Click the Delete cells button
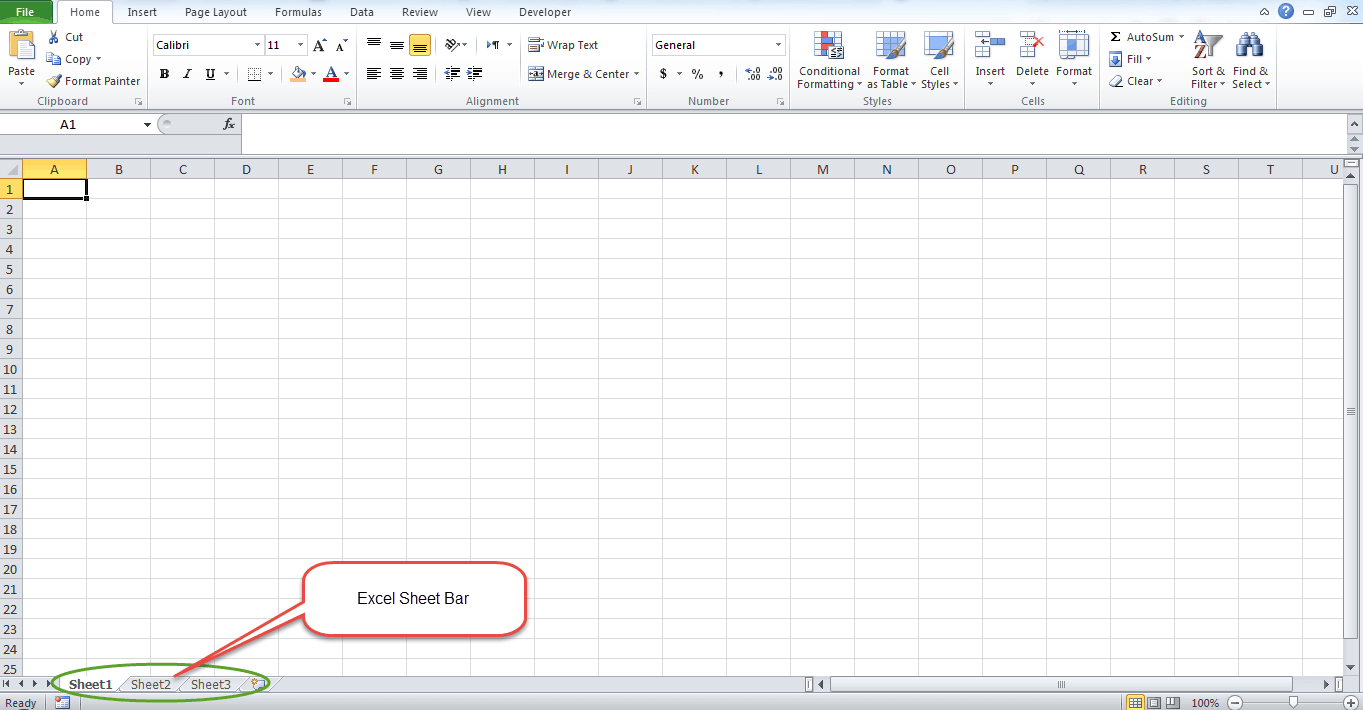The width and height of the screenshot is (1363, 710). [x=1032, y=60]
